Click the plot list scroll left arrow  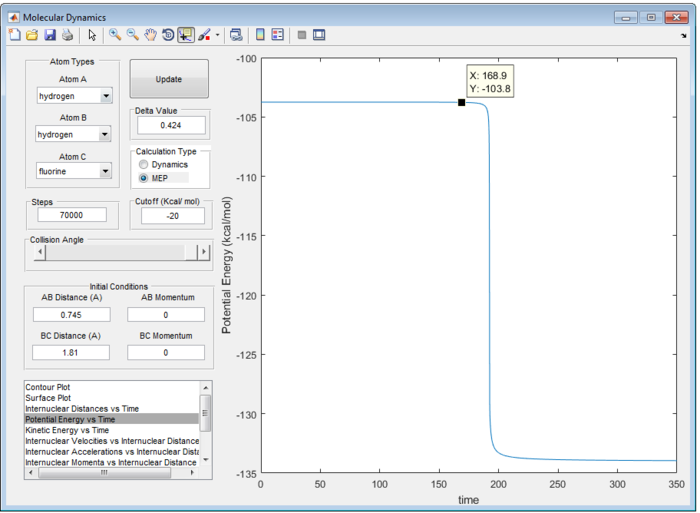[x=30, y=472]
